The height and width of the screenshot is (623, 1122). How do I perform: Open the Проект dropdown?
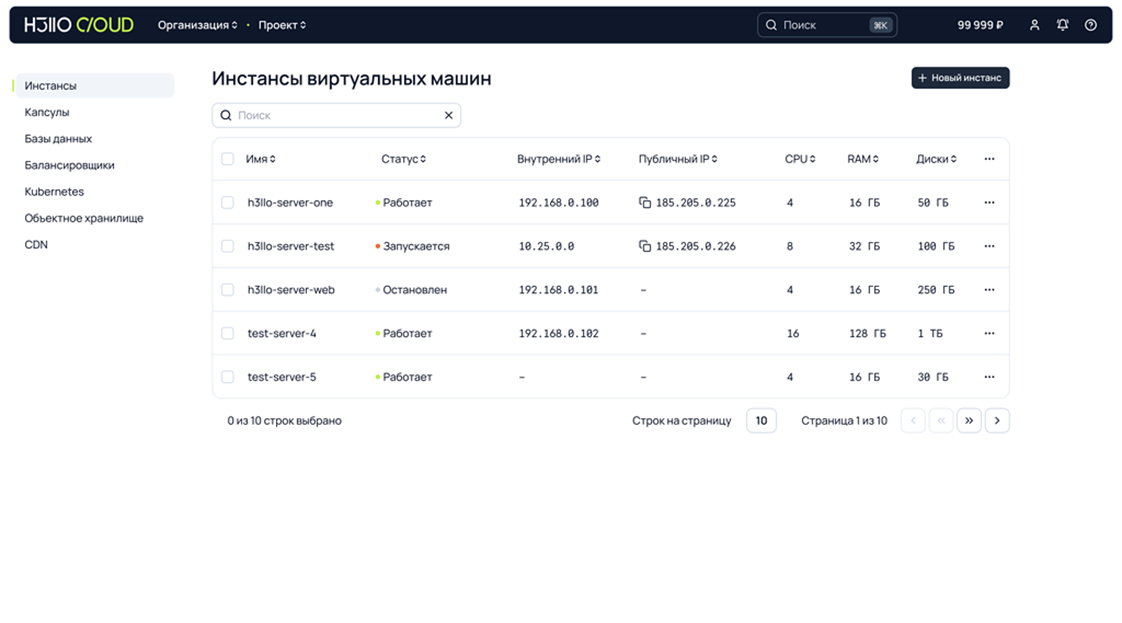coord(278,24)
